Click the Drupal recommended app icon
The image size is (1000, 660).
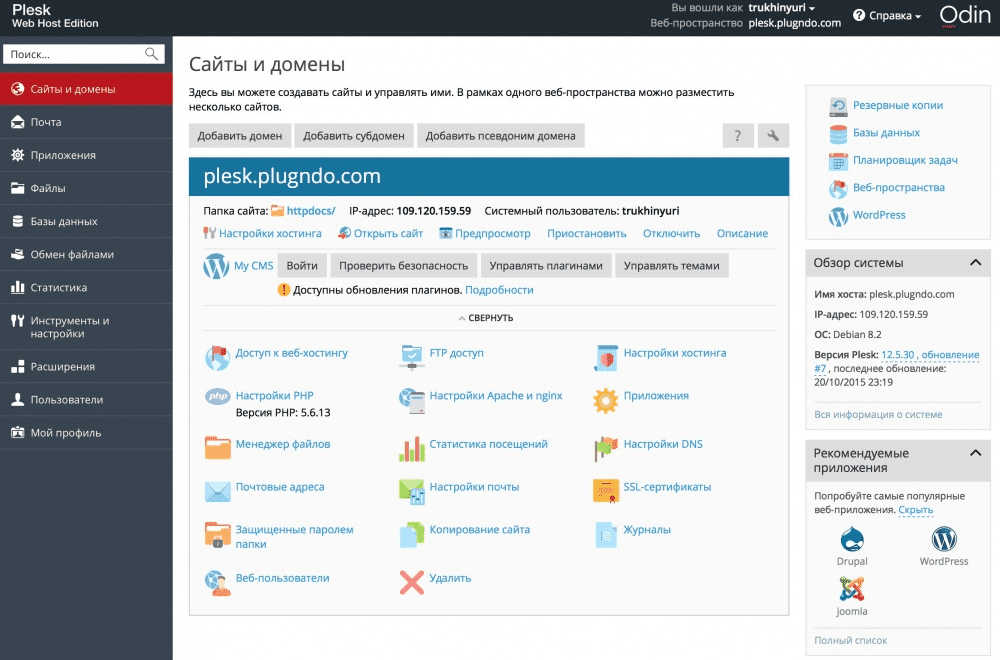click(x=852, y=539)
